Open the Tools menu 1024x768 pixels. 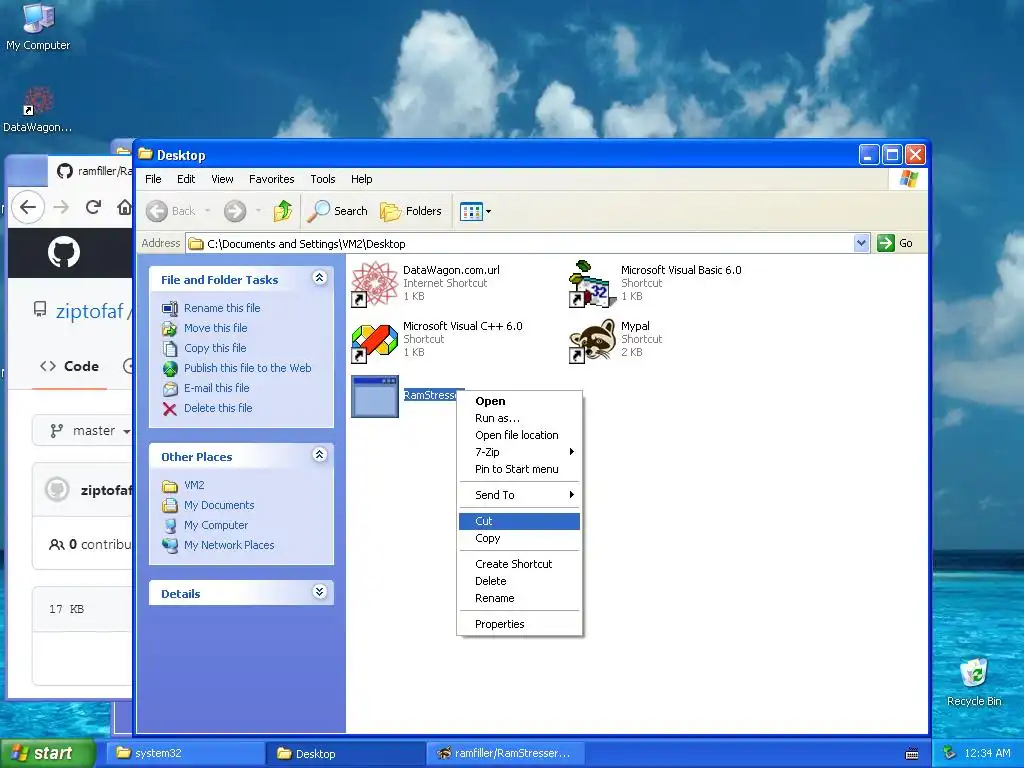[x=323, y=179]
